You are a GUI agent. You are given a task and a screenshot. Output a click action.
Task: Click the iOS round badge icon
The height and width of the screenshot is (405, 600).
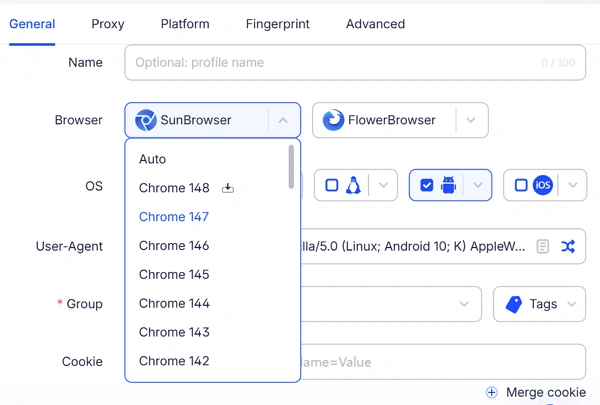pyautogui.click(x=543, y=185)
